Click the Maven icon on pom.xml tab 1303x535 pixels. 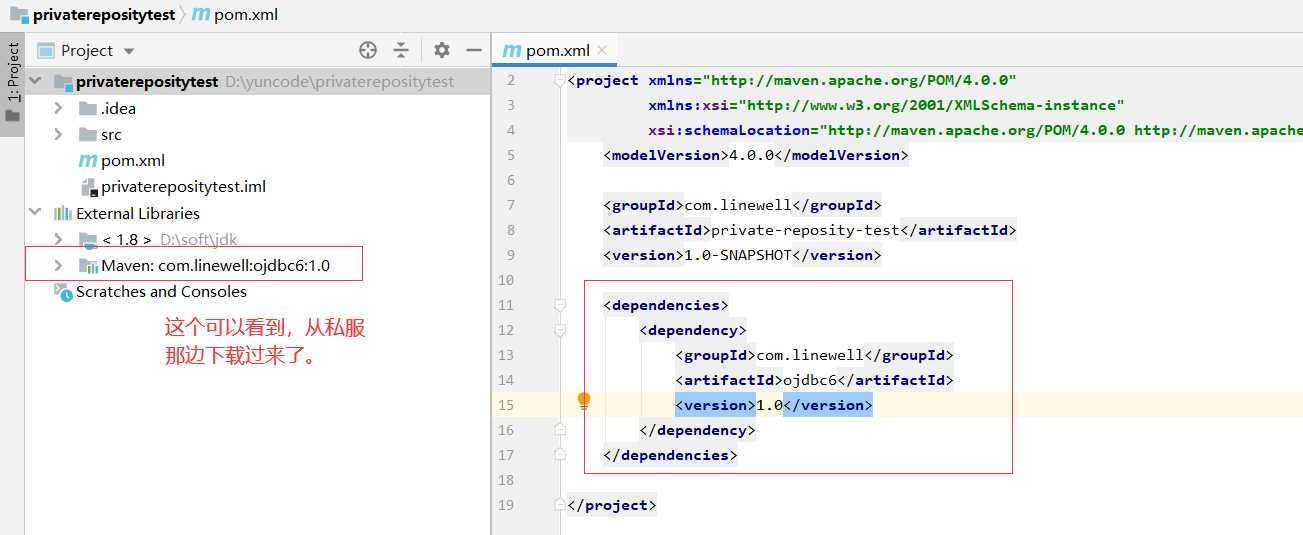click(x=512, y=50)
